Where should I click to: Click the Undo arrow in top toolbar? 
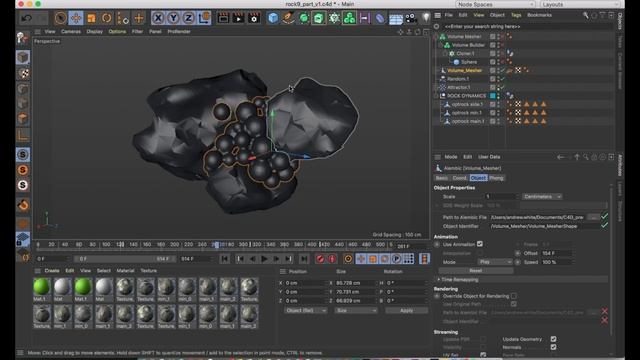point(27,18)
